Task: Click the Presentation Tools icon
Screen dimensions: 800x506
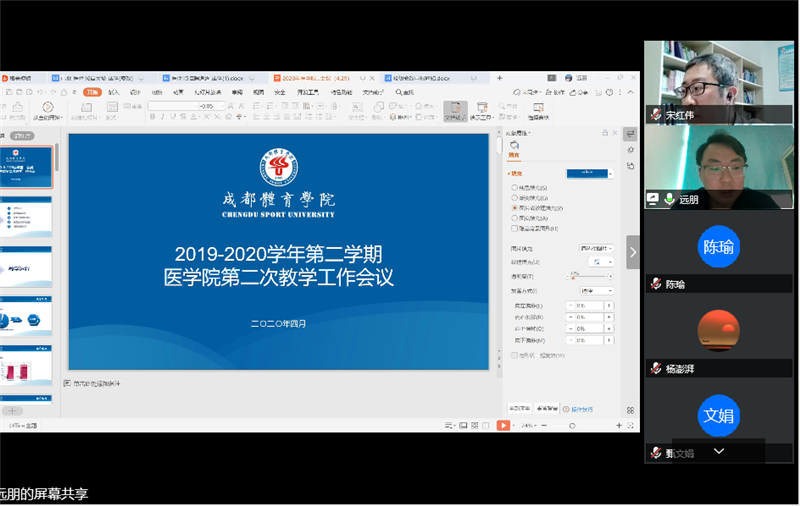Action: (482, 107)
